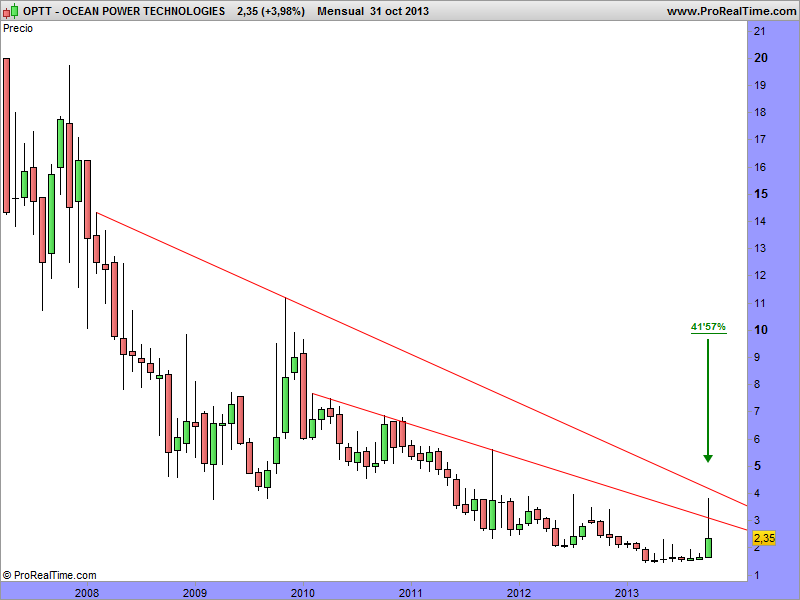This screenshot has width=800, height=600.
Task: Click the 2012 year label on time axis
Action: click(x=519, y=593)
